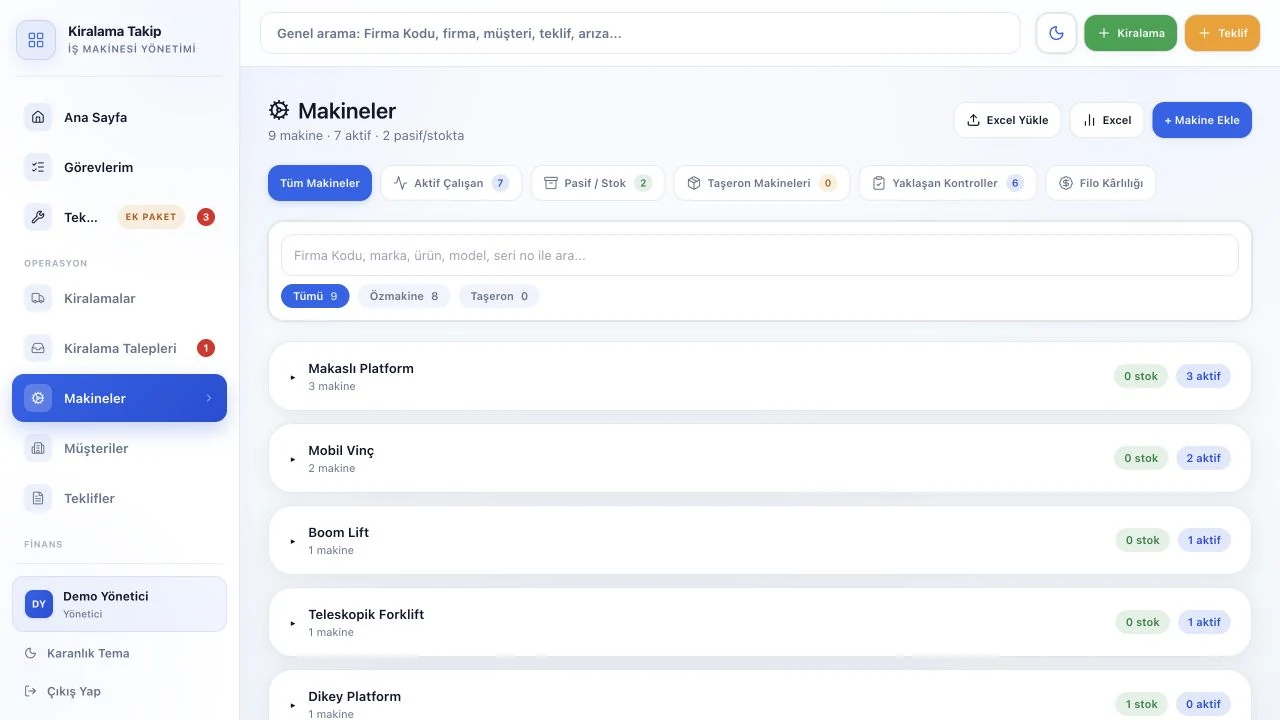
Task: Open Kiralama Talepleri inbox icon
Action: tap(38, 348)
